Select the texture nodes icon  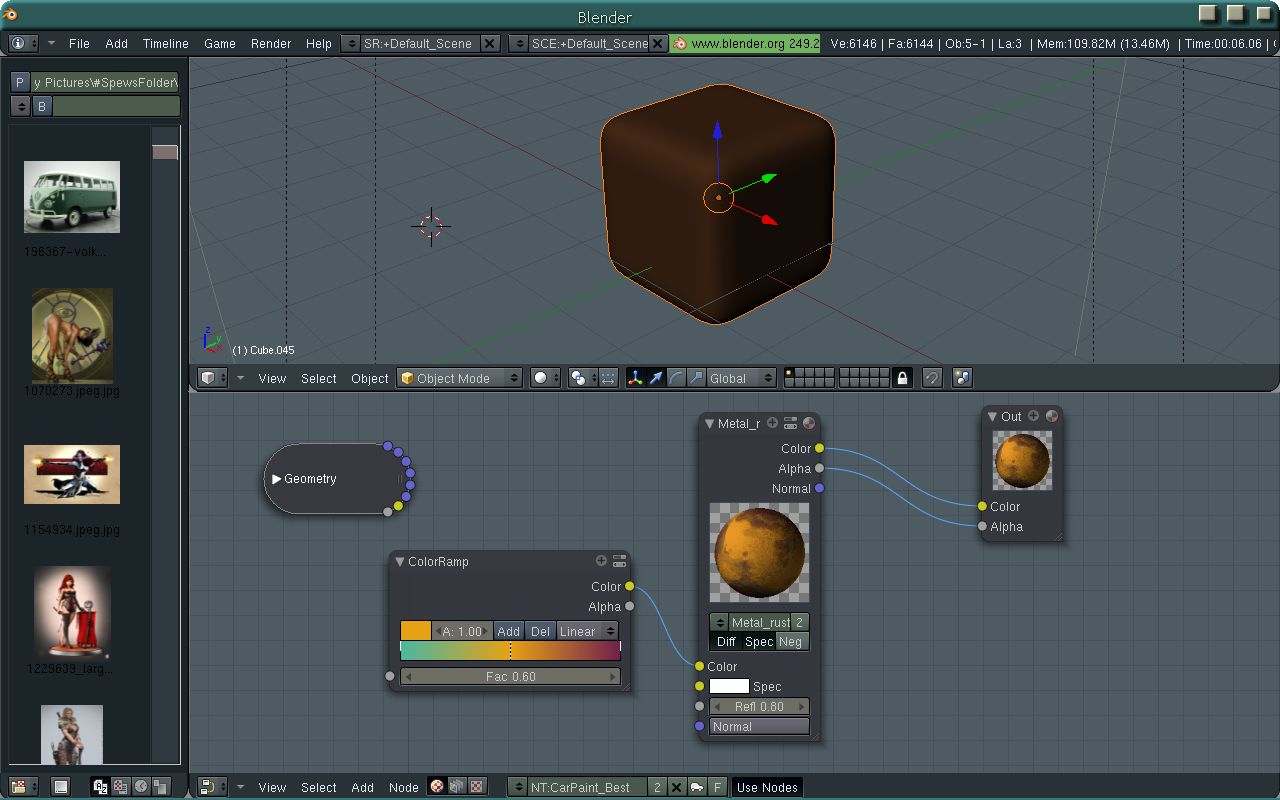coord(477,787)
